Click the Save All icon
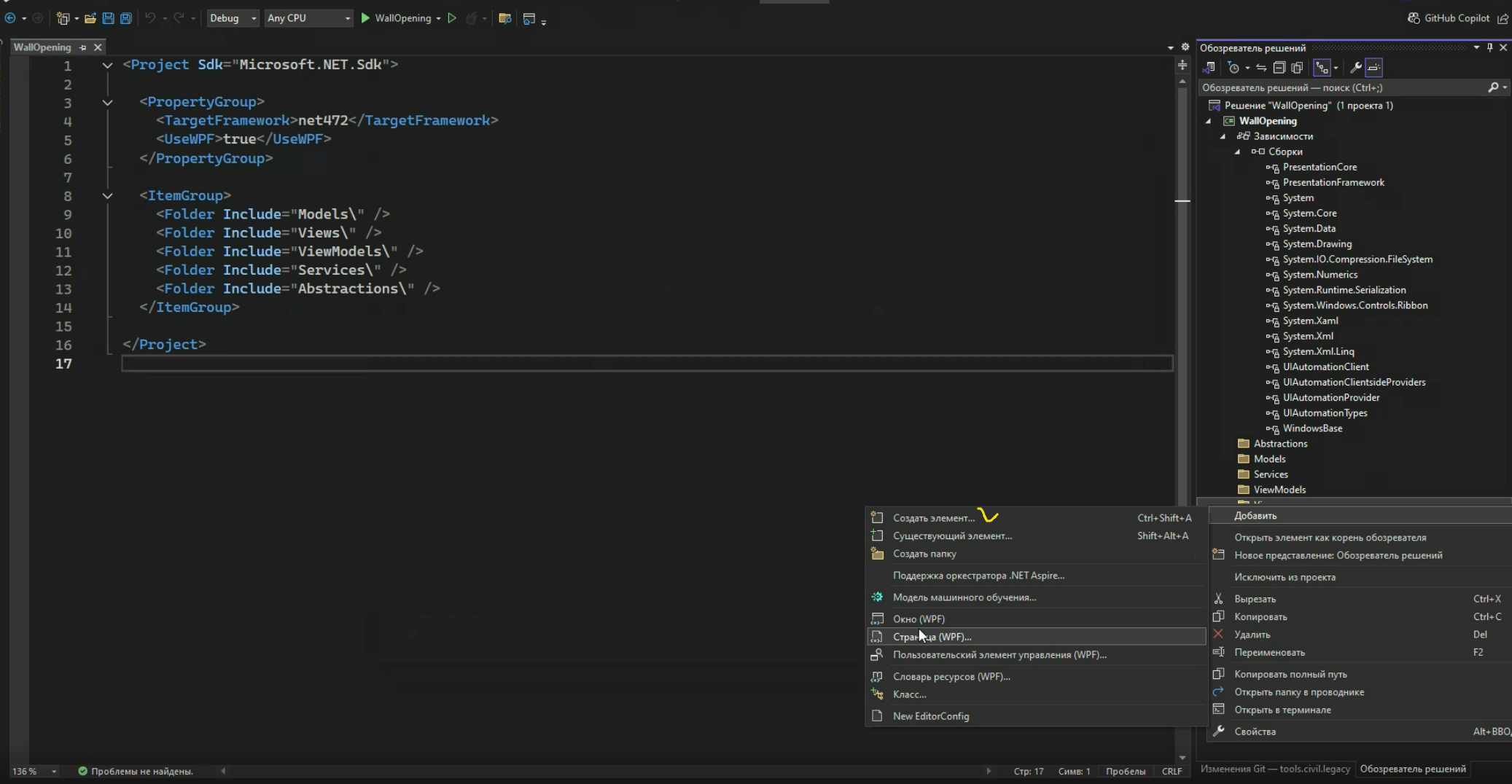1512x784 pixels. click(x=126, y=18)
